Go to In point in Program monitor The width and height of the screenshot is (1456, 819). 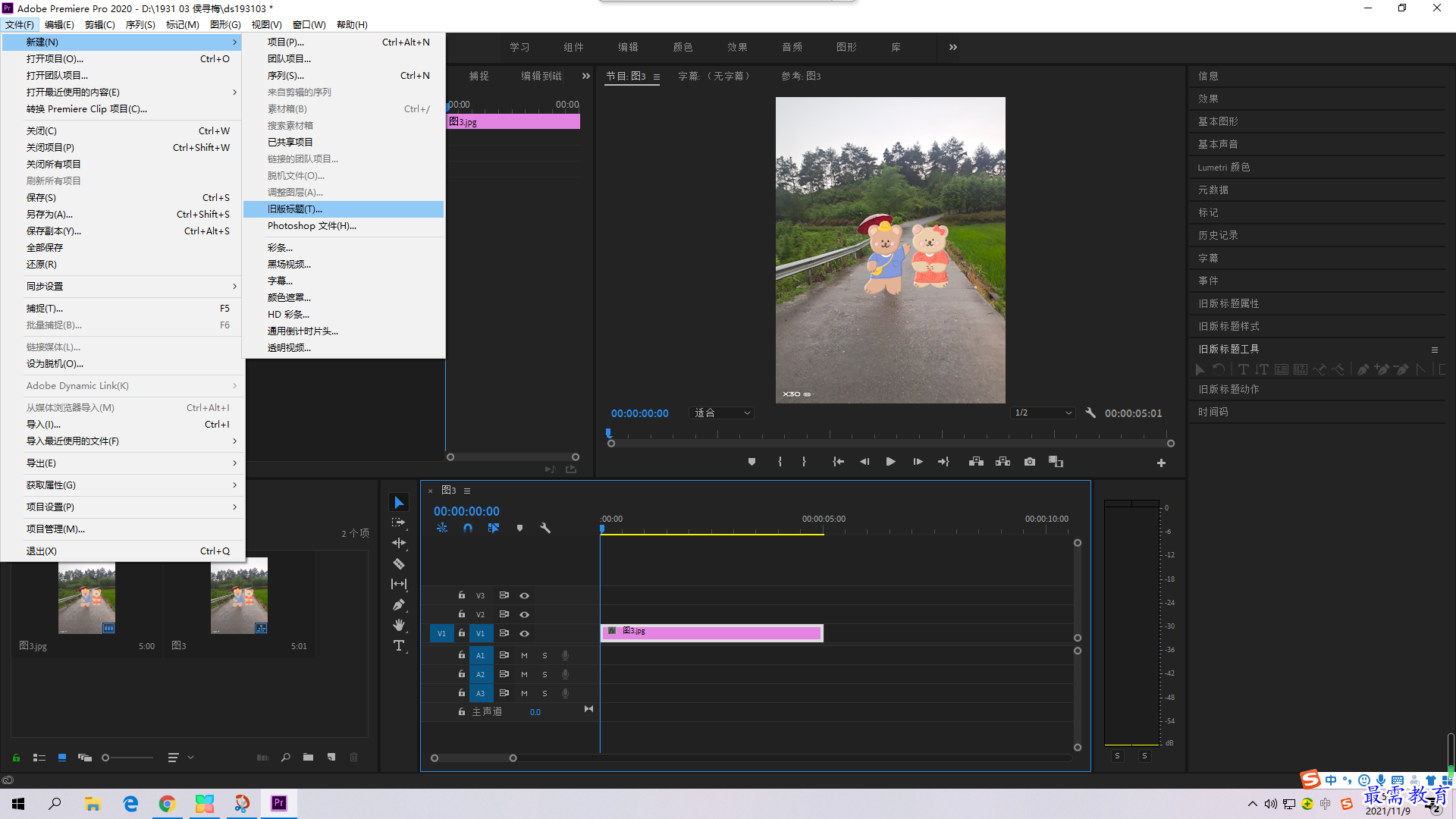[x=838, y=462]
